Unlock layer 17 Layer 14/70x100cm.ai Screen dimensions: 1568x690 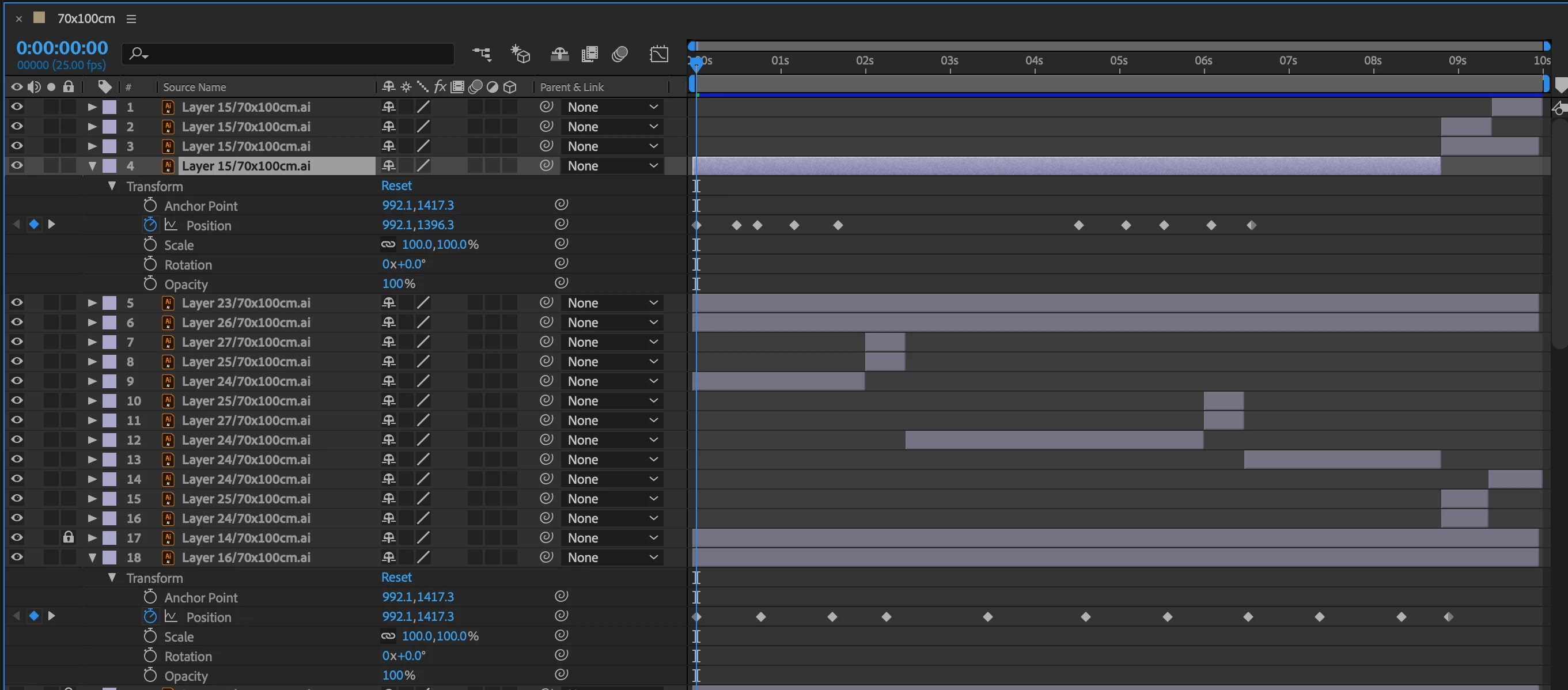(x=68, y=537)
